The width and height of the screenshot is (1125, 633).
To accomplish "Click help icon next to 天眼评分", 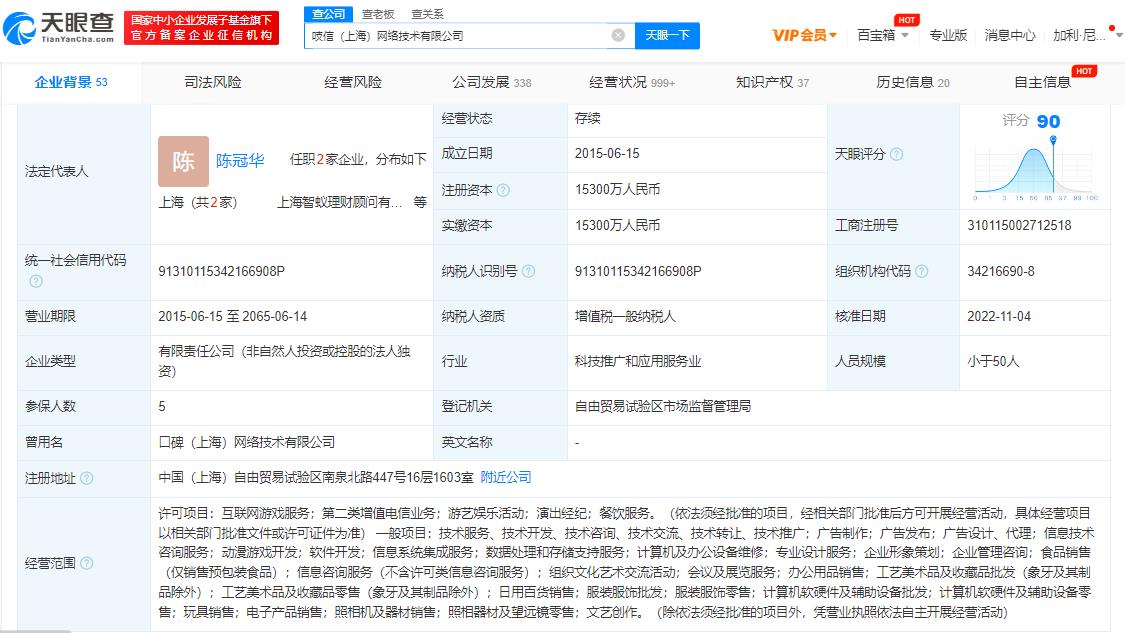I will (896, 154).
